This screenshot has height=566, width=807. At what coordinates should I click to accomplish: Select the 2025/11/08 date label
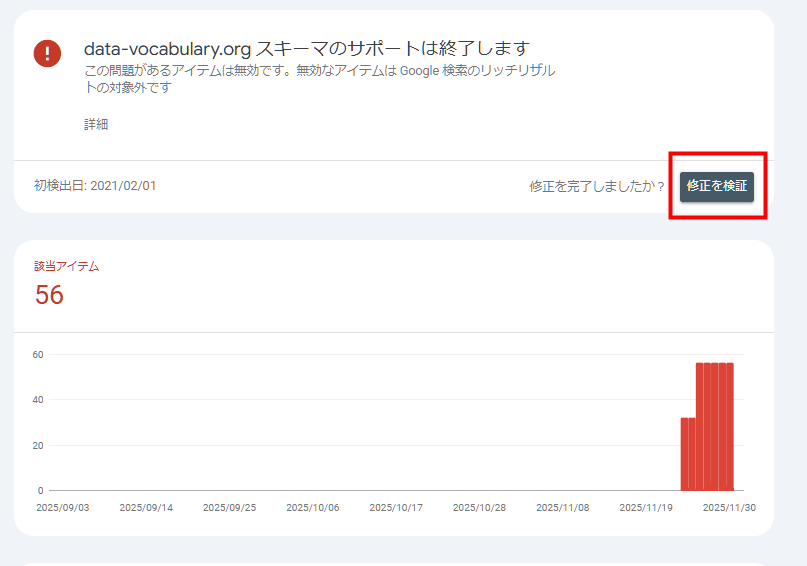coord(562,507)
